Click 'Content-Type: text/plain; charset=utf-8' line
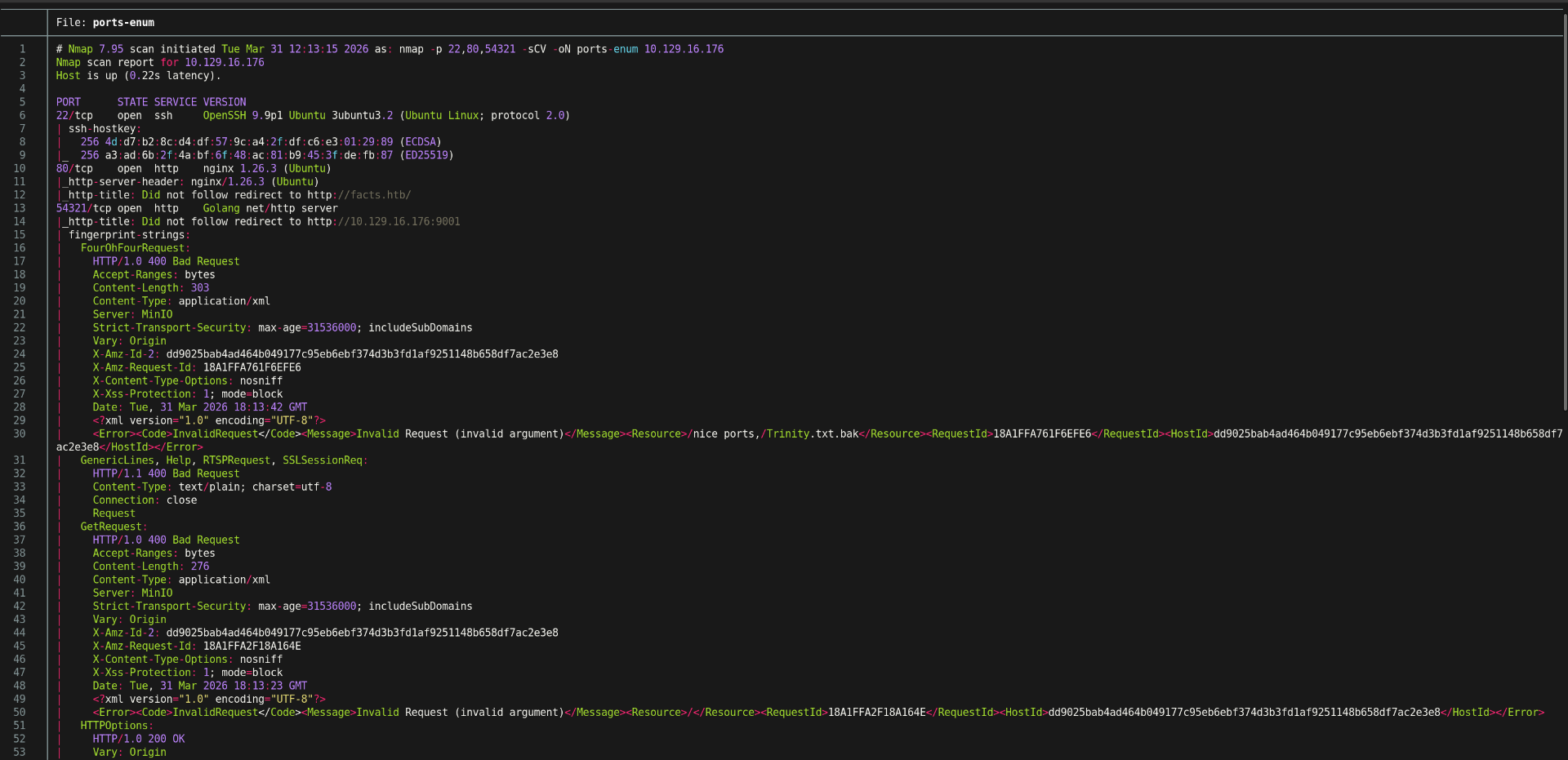Viewport: 1568px width, 760px height. point(212,487)
